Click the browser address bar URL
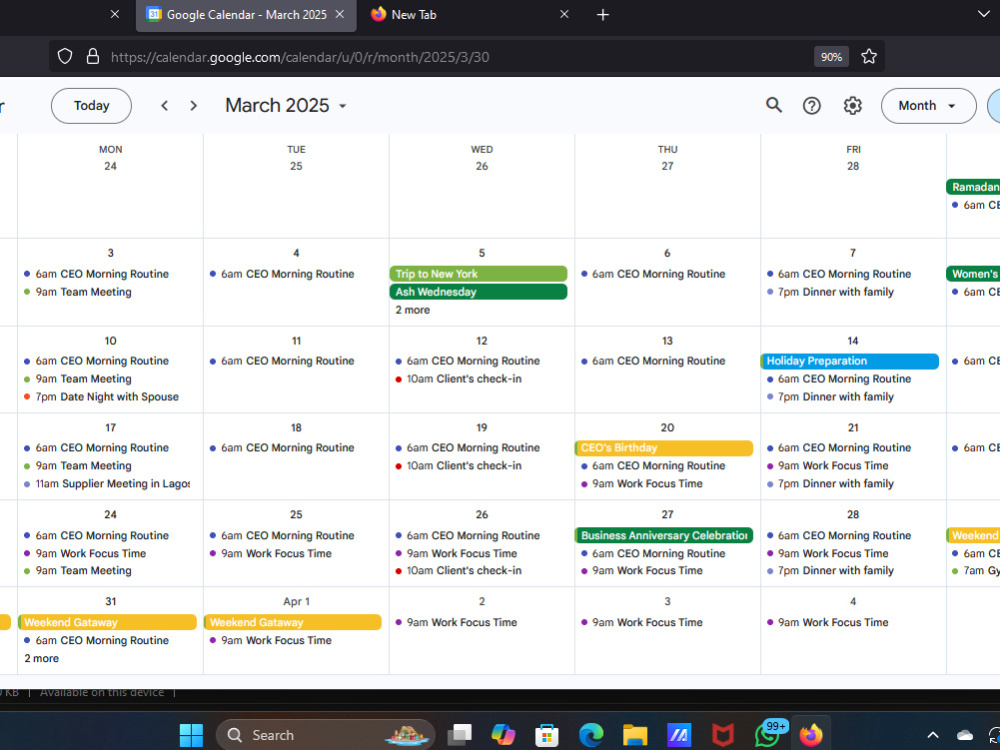1000x750 pixels. (300, 57)
